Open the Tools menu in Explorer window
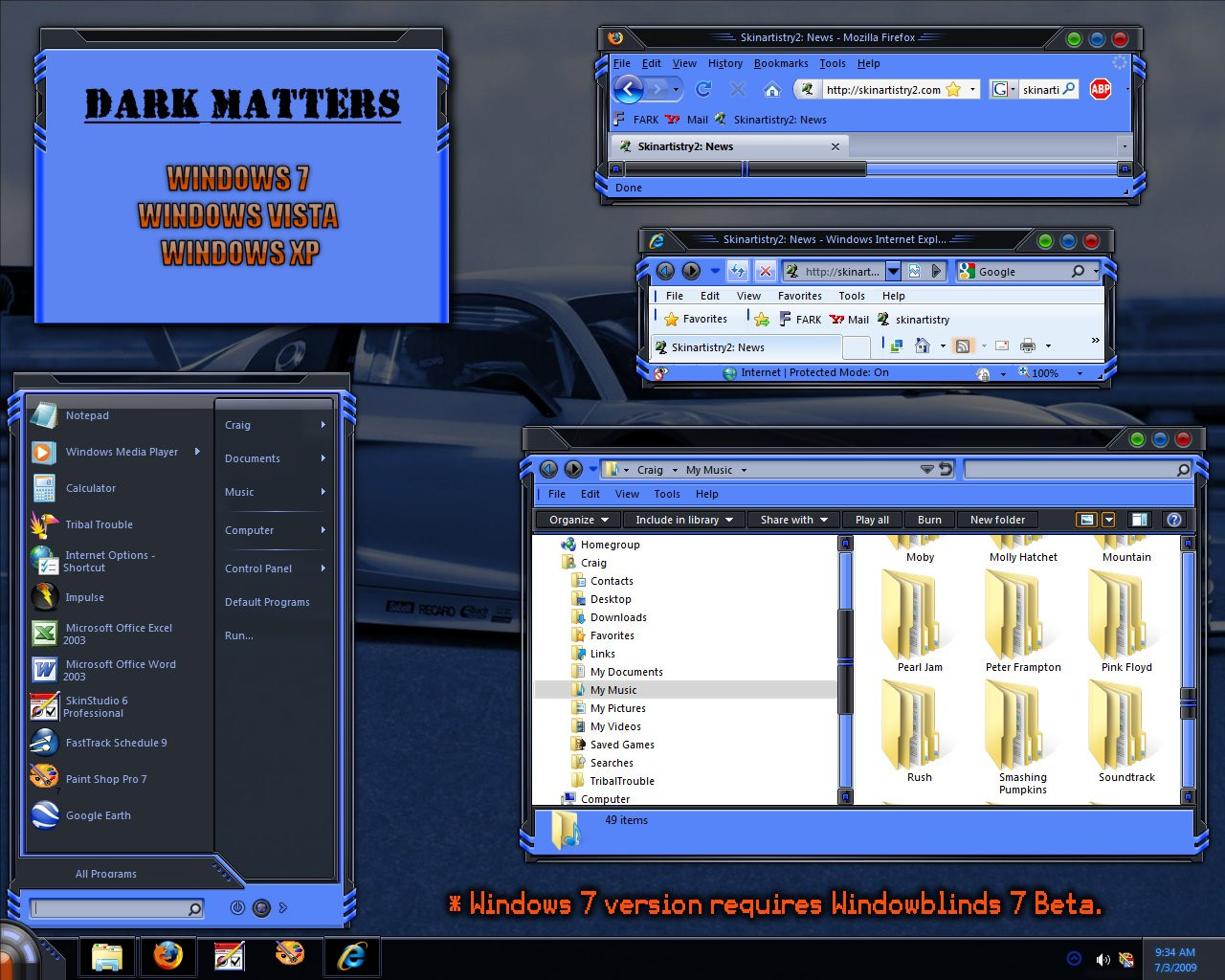1225x980 pixels. (667, 494)
